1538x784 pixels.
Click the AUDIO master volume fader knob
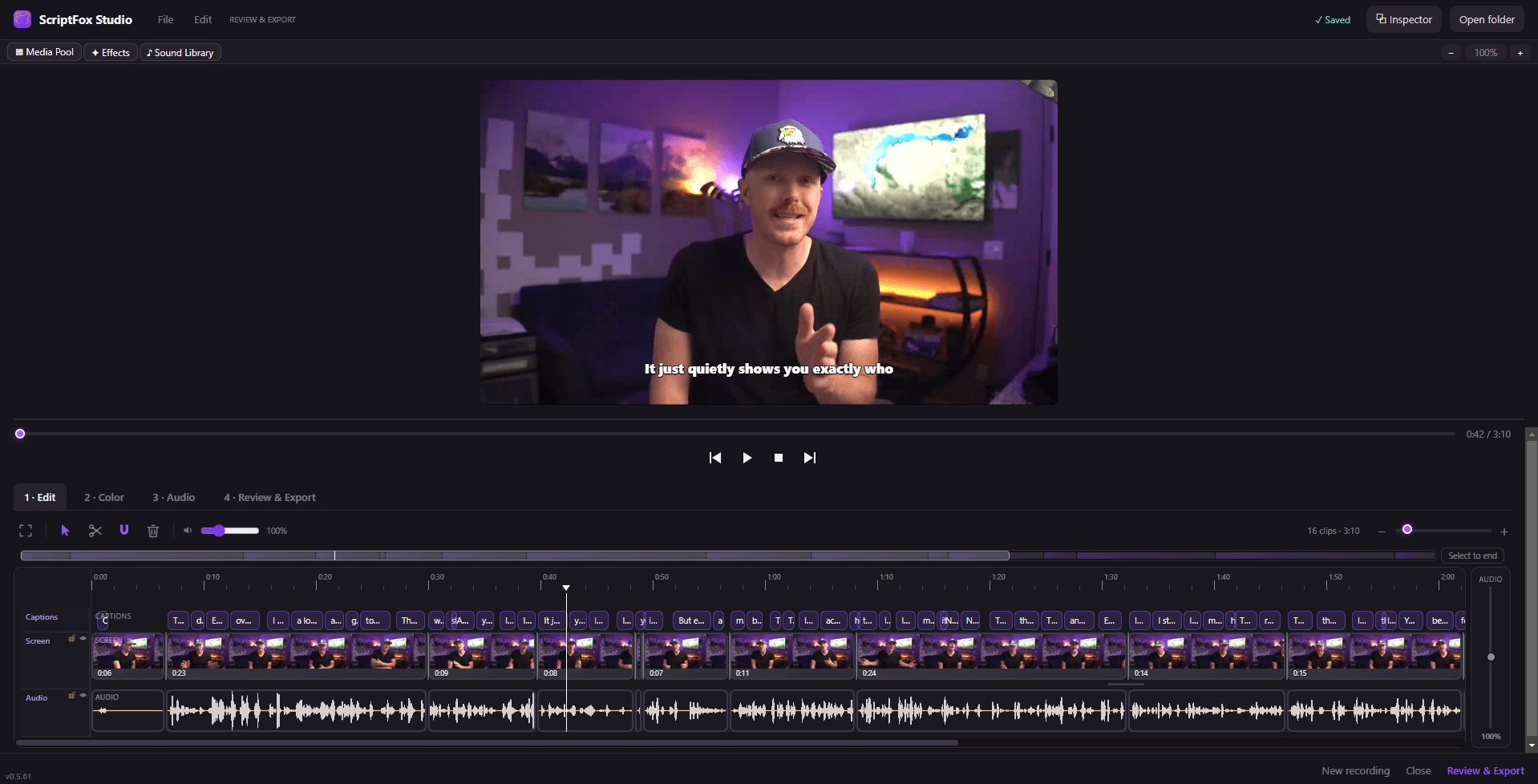click(x=1491, y=657)
